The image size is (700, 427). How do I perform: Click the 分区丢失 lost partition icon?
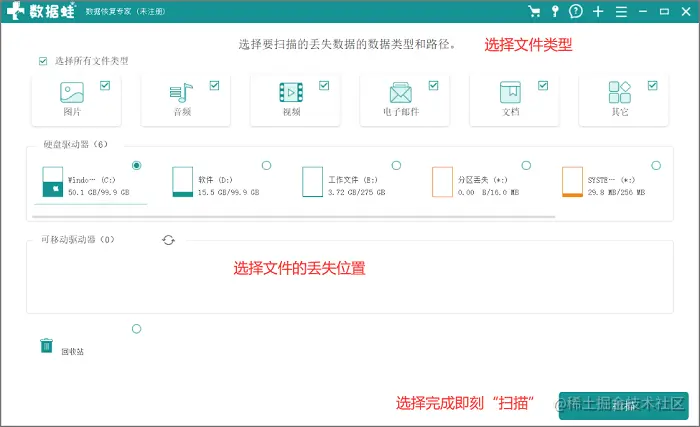[442, 182]
